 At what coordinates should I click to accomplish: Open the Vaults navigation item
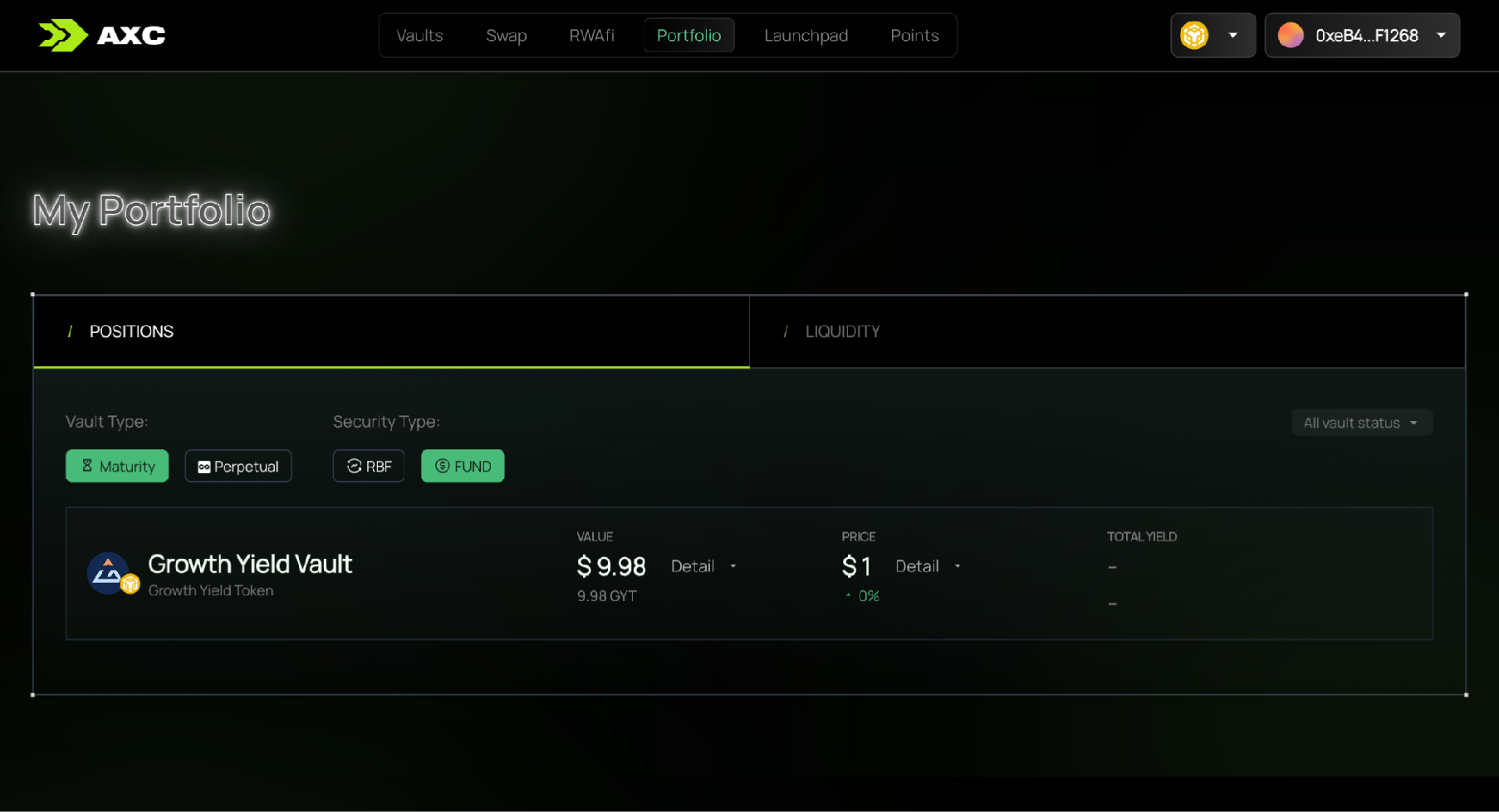(x=419, y=36)
